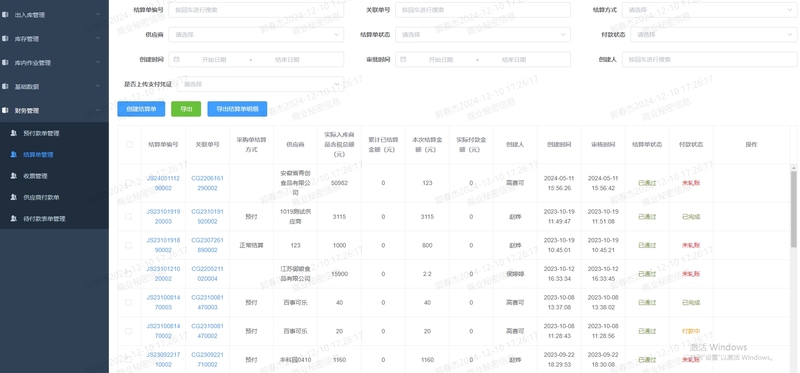Open the 待付款表单管理 menu item
The image size is (800, 373).
[x=54, y=218]
